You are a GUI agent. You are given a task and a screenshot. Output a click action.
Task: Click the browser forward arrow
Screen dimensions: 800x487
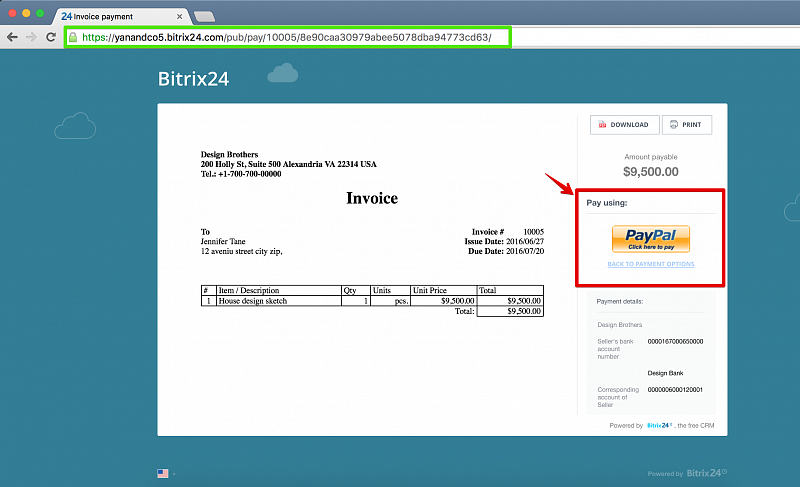point(31,37)
